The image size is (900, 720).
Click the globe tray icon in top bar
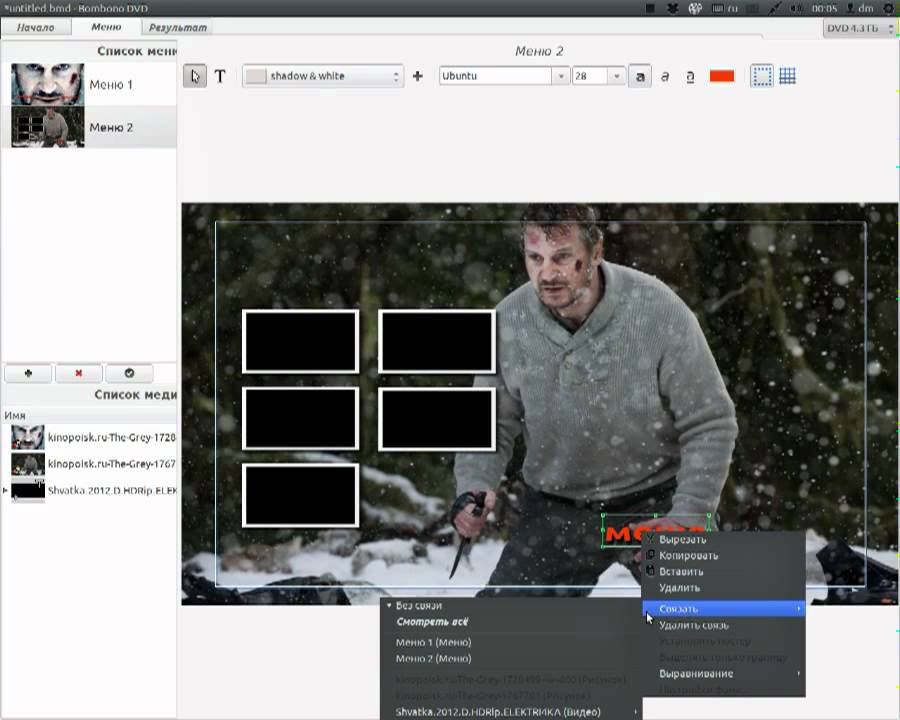pyautogui.click(x=695, y=8)
